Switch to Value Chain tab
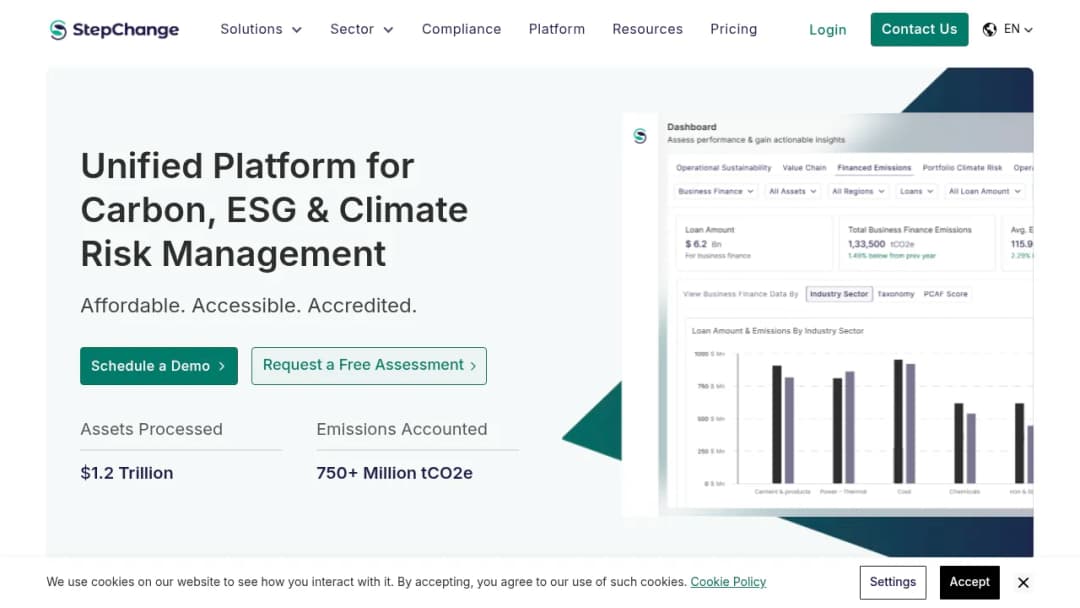Image resolution: width=1080 pixels, height=608 pixels. 804,168
